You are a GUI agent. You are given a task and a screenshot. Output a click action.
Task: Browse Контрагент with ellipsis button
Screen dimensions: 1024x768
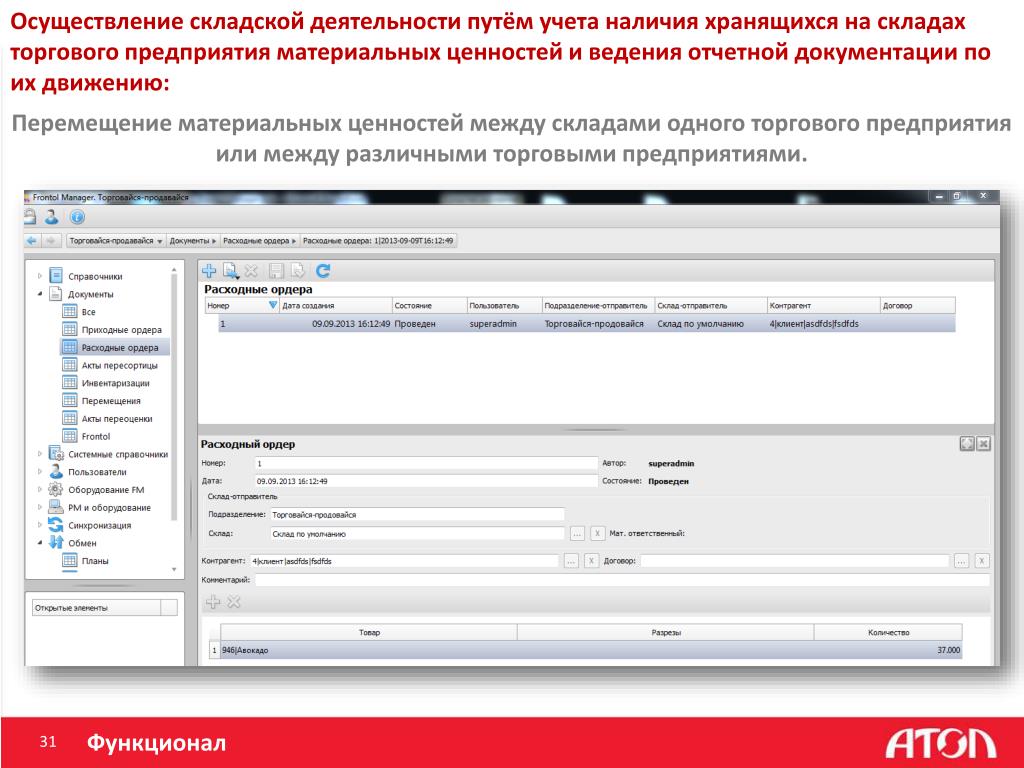[571, 561]
